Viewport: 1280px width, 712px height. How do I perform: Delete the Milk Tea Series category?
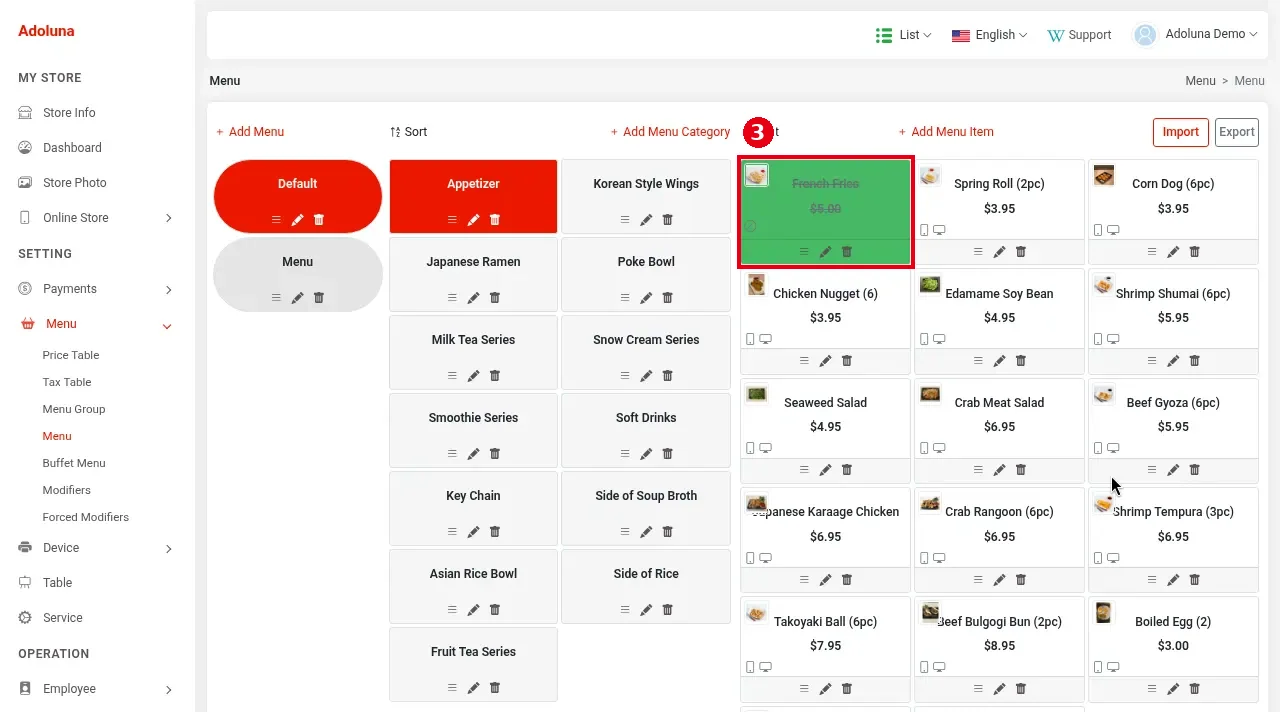495,376
